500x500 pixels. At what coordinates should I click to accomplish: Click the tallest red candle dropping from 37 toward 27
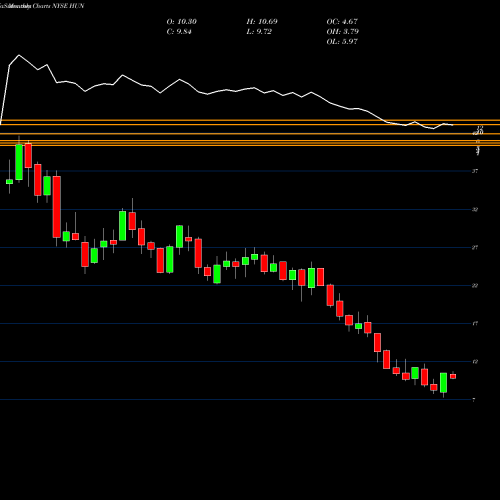[57, 207]
